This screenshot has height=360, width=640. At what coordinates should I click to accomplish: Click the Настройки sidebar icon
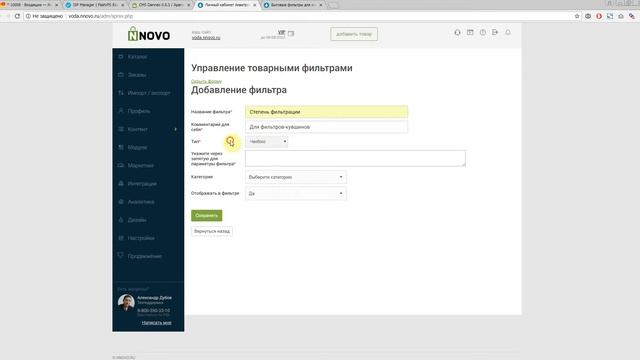click(121, 238)
